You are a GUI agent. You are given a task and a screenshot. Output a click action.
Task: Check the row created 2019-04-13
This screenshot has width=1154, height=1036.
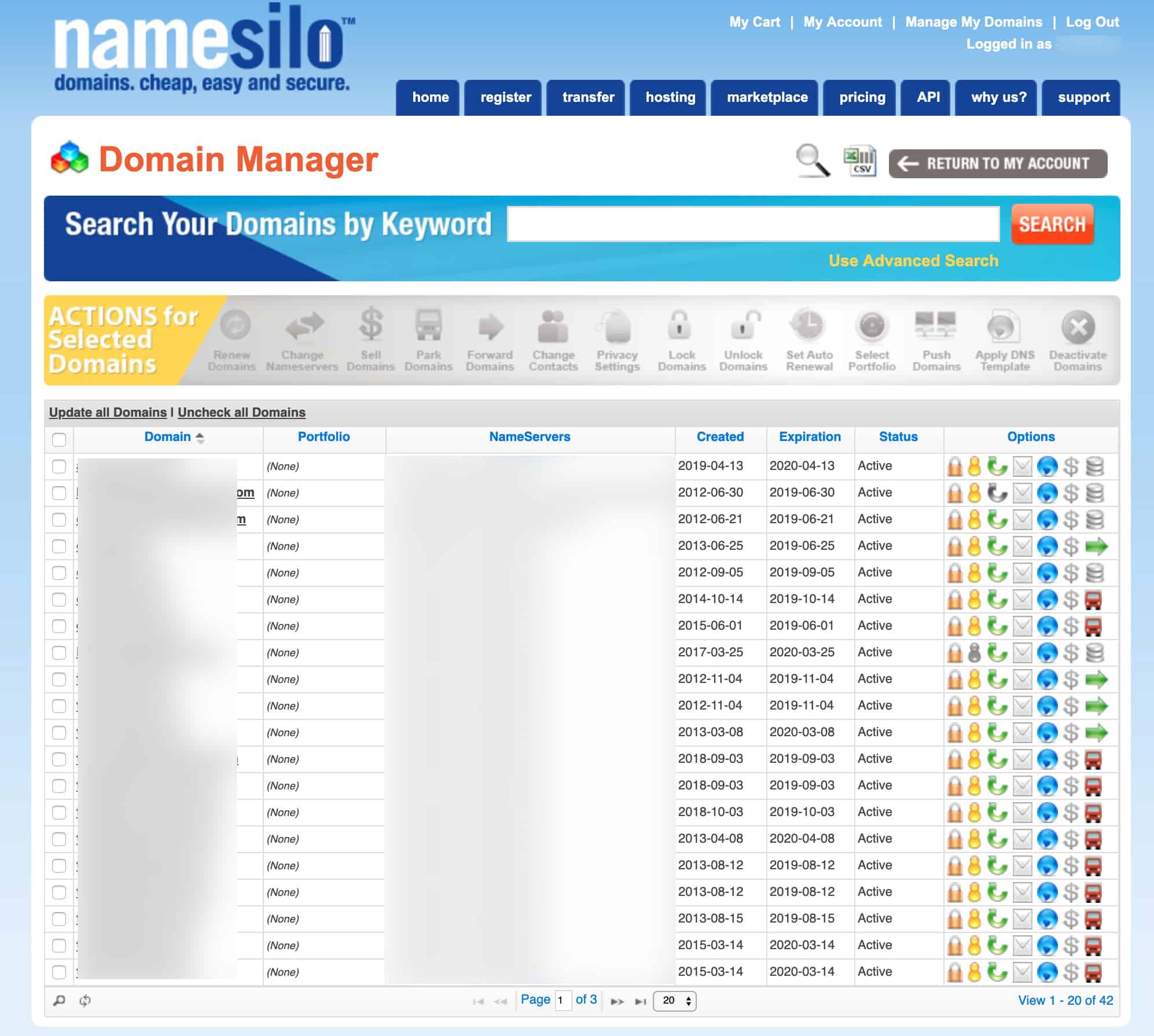click(59, 466)
